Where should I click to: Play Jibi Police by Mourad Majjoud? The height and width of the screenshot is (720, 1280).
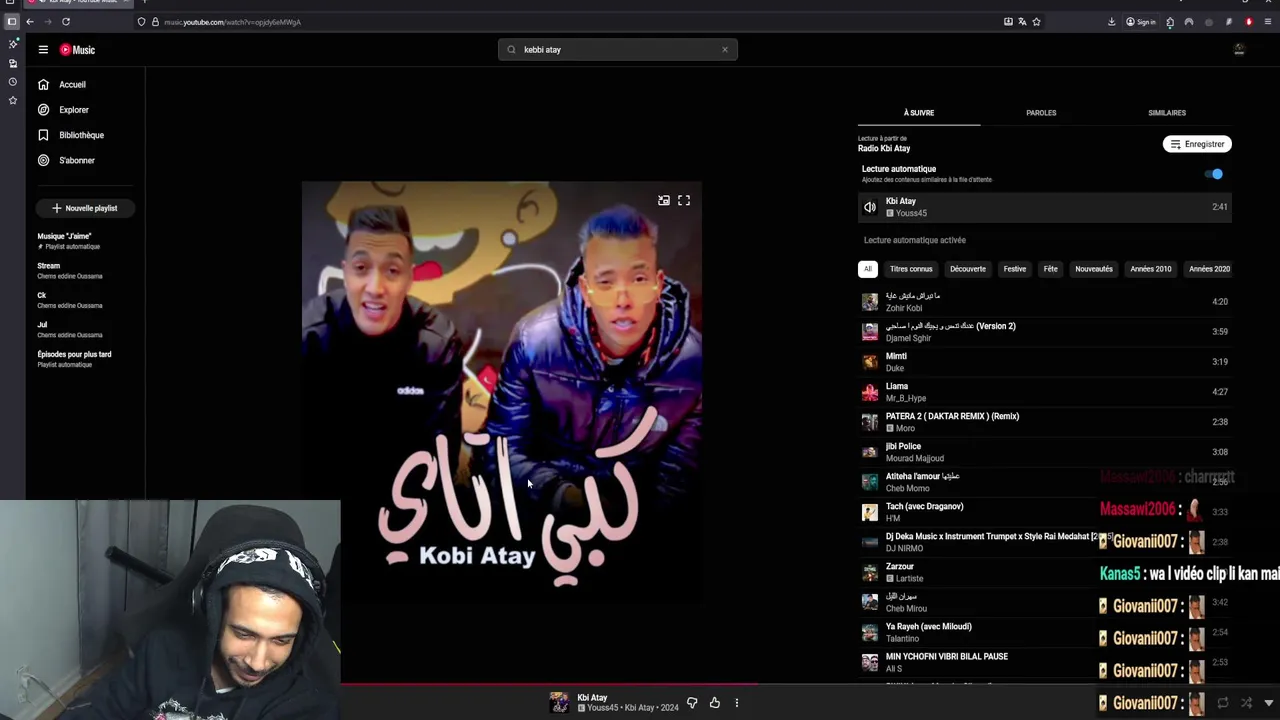[1045, 452]
